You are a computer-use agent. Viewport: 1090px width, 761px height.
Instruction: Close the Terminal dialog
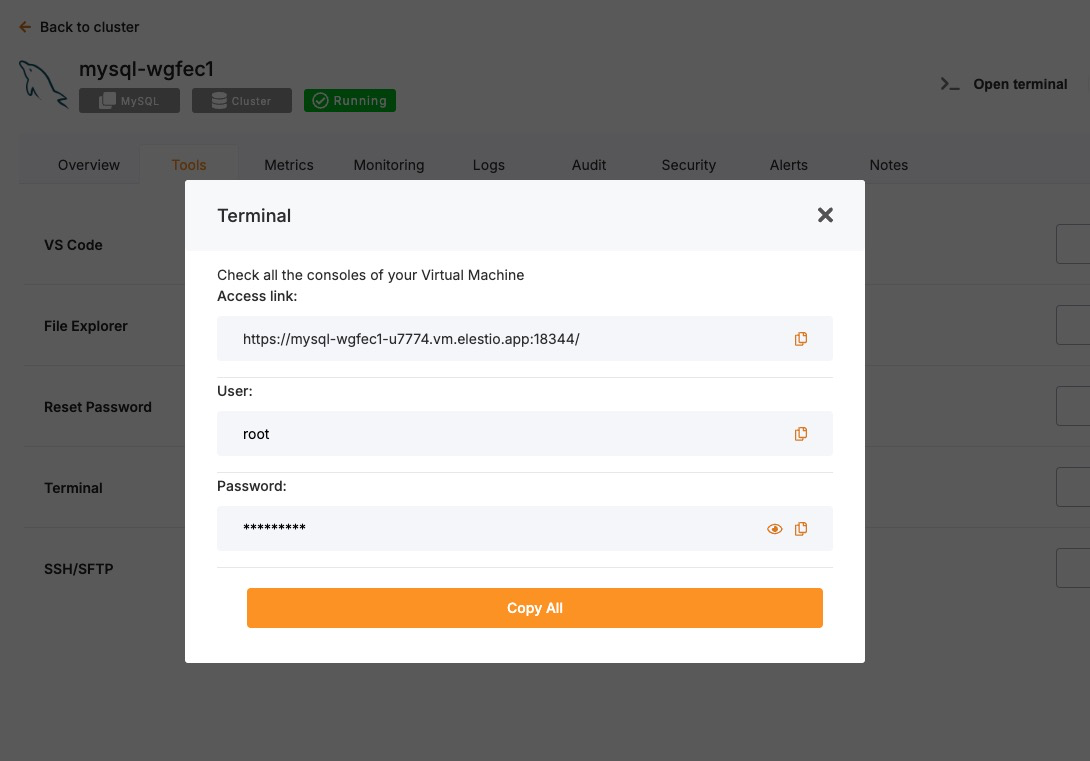click(825, 215)
